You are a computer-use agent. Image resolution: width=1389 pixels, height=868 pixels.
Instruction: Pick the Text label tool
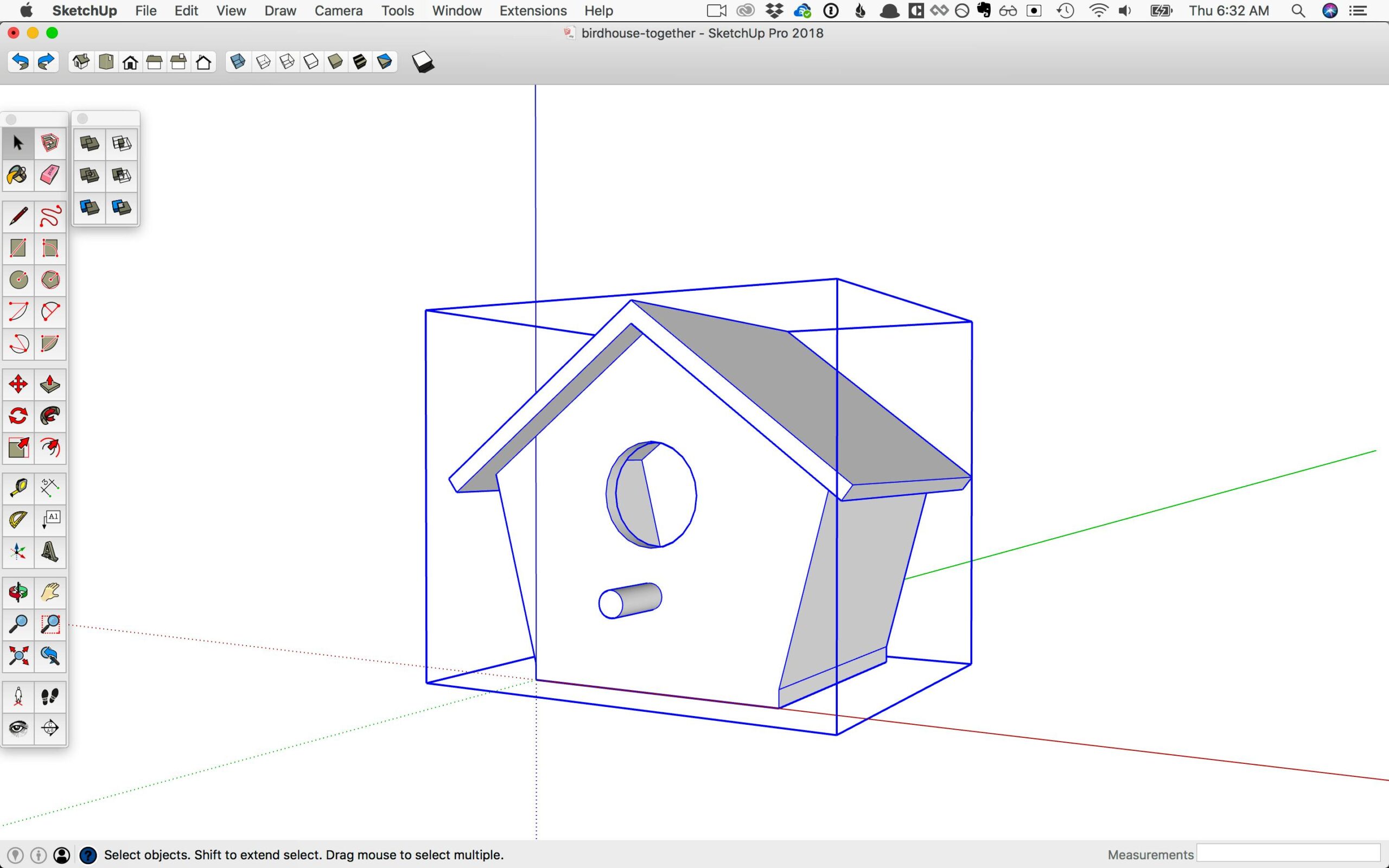[50, 520]
